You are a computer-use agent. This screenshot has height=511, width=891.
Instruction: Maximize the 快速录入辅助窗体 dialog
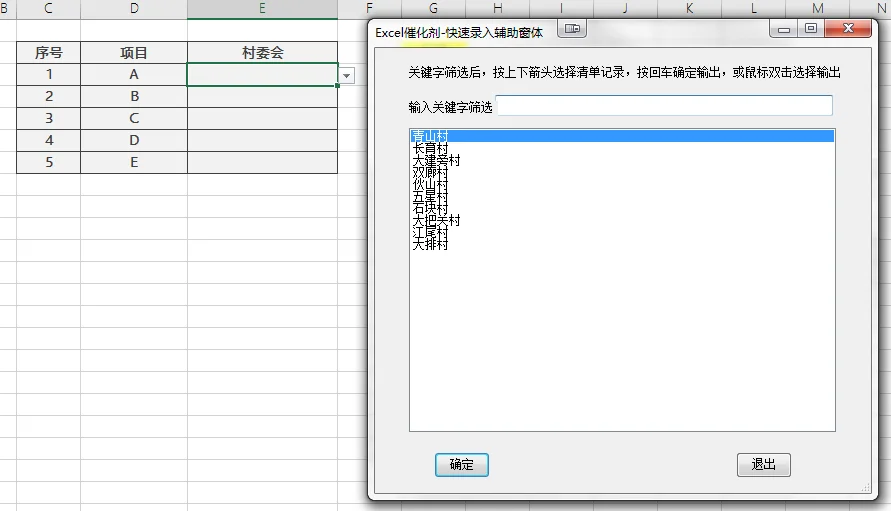tap(811, 28)
